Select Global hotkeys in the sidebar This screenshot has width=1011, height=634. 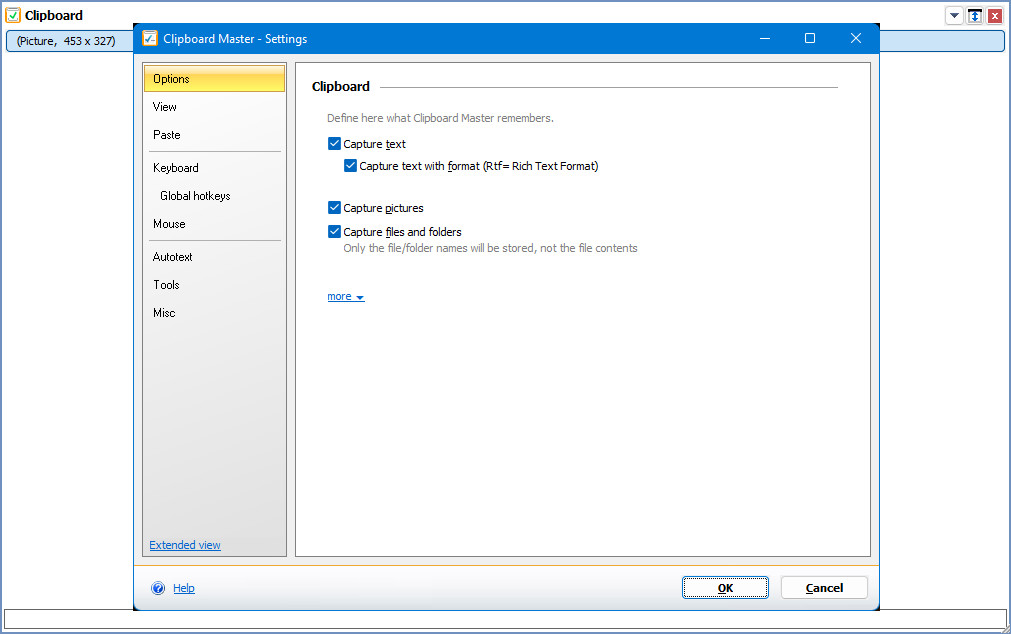(x=214, y=196)
